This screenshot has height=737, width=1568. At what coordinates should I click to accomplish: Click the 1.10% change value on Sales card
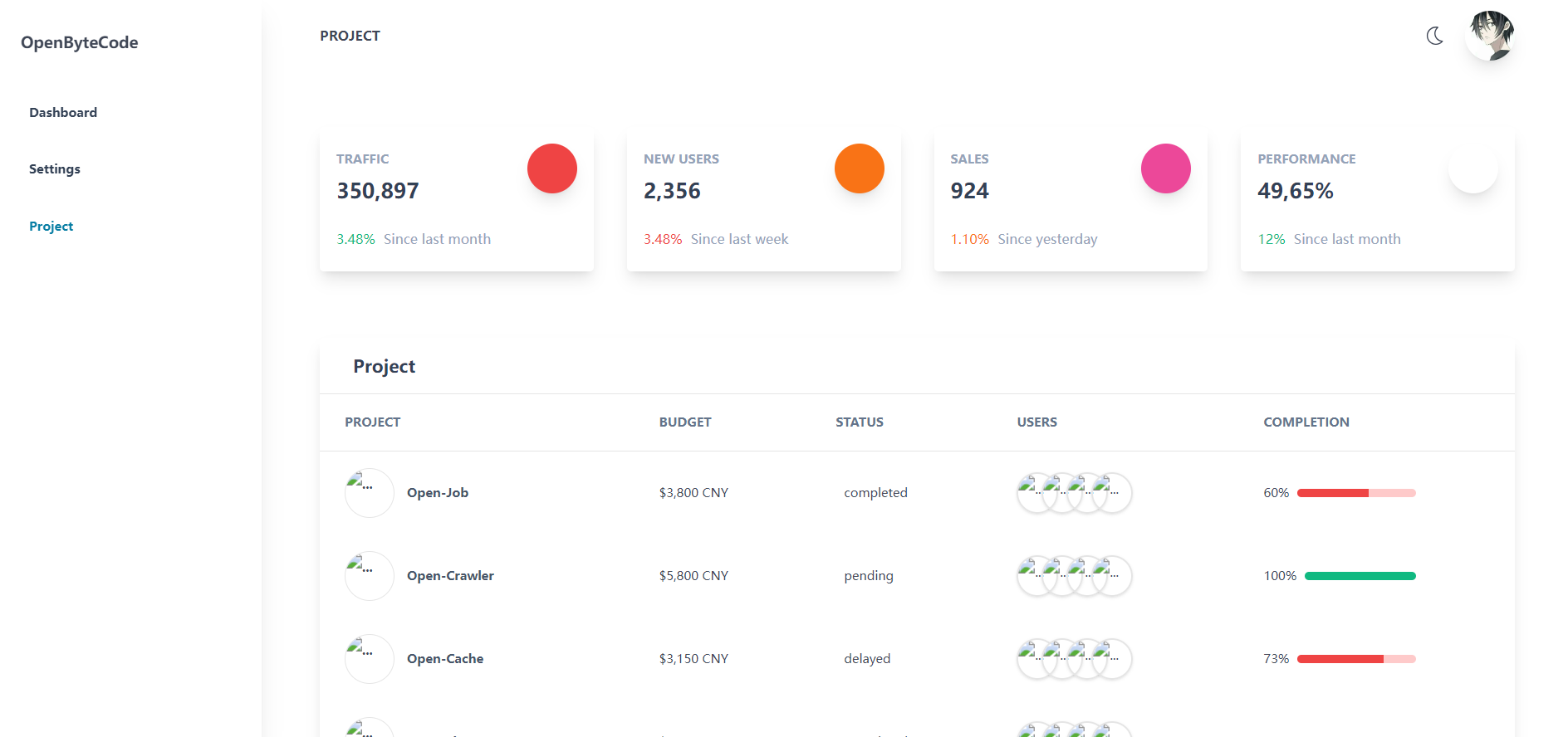point(970,239)
